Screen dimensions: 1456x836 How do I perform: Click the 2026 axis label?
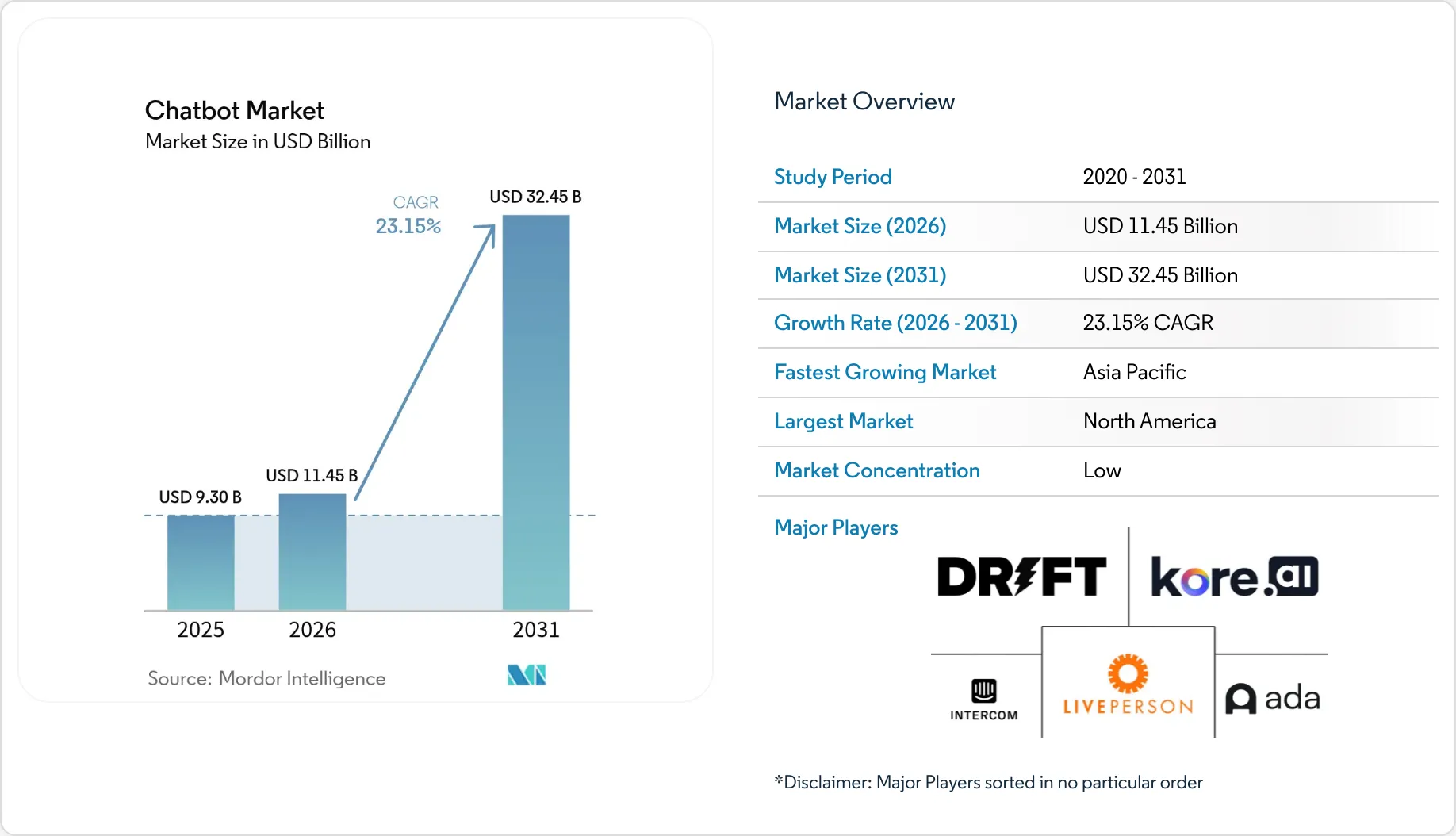point(312,630)
